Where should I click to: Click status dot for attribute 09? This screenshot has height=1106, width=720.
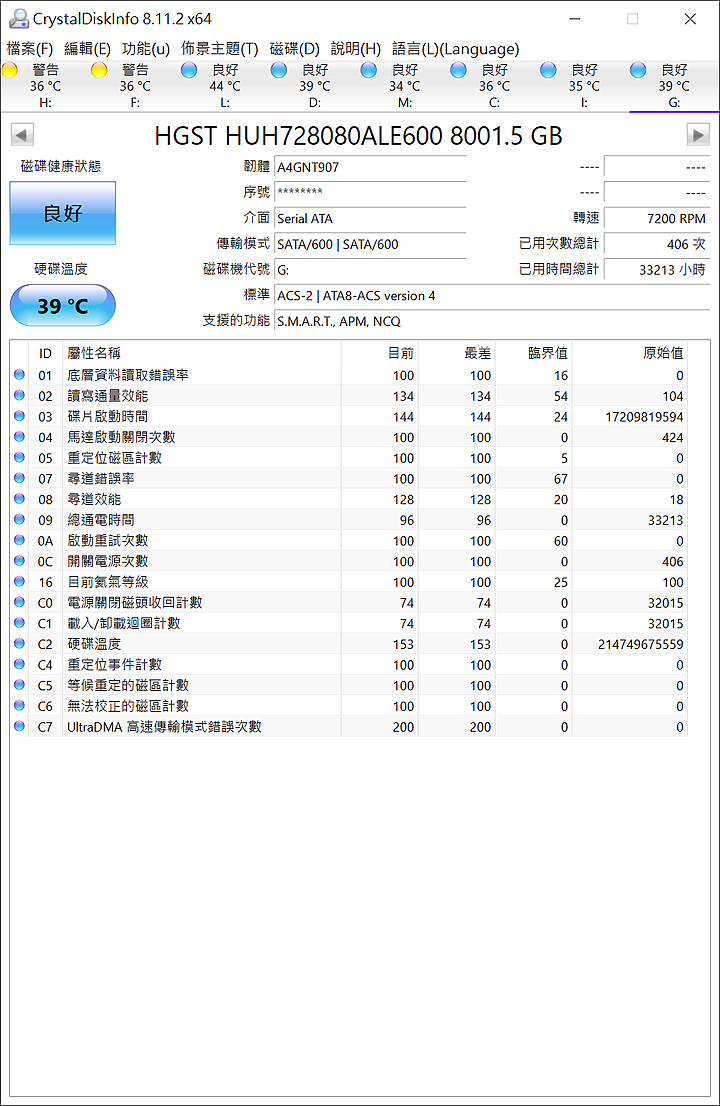[x=20, y=519]
